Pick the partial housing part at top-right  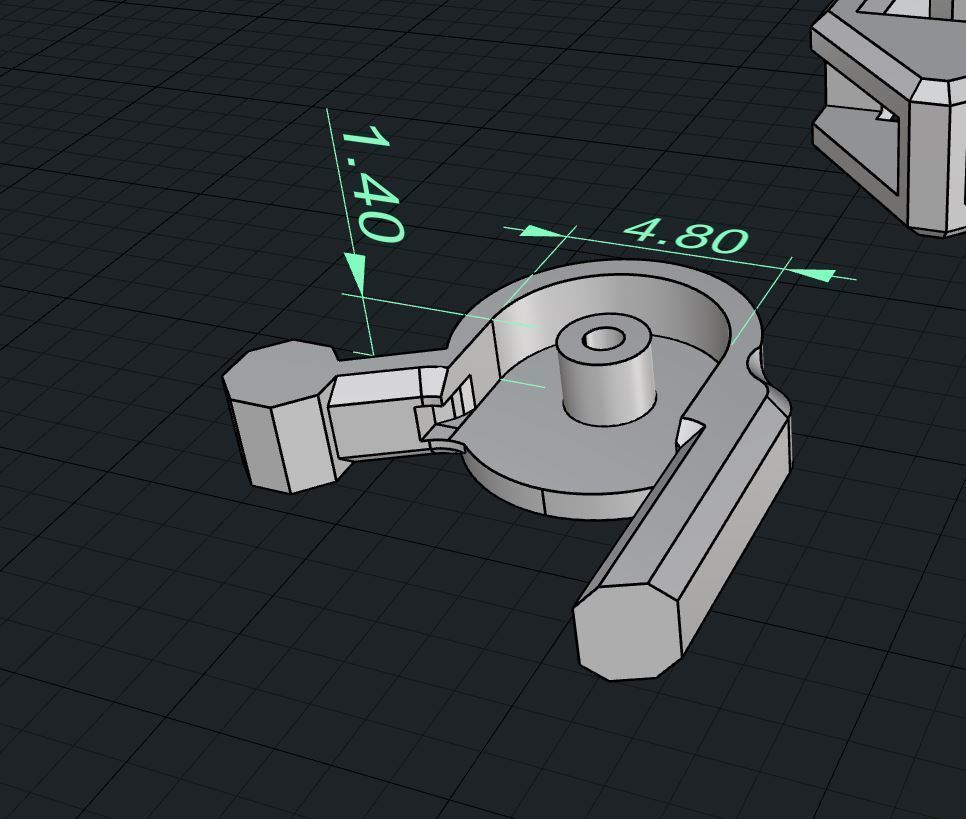point(890,117)
